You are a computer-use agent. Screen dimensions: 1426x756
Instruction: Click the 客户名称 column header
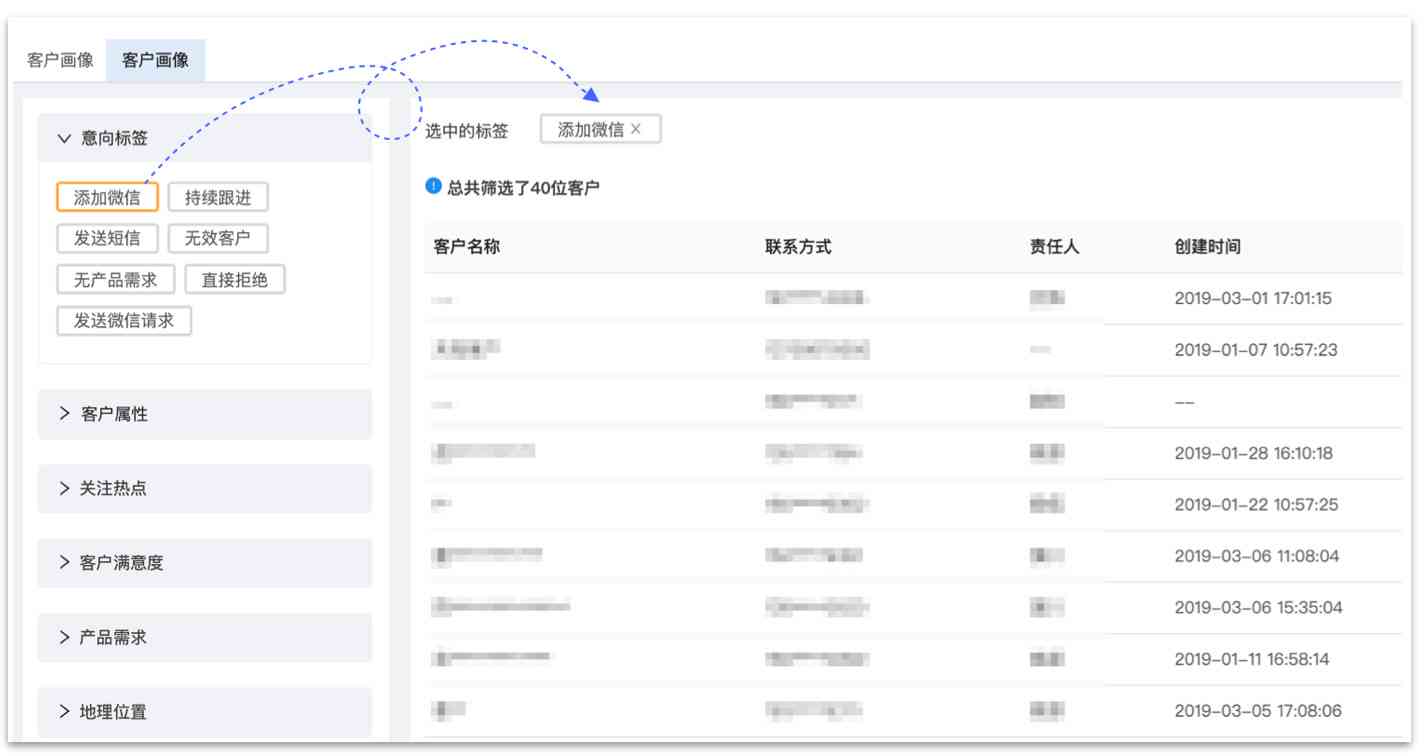click(467, 247)
